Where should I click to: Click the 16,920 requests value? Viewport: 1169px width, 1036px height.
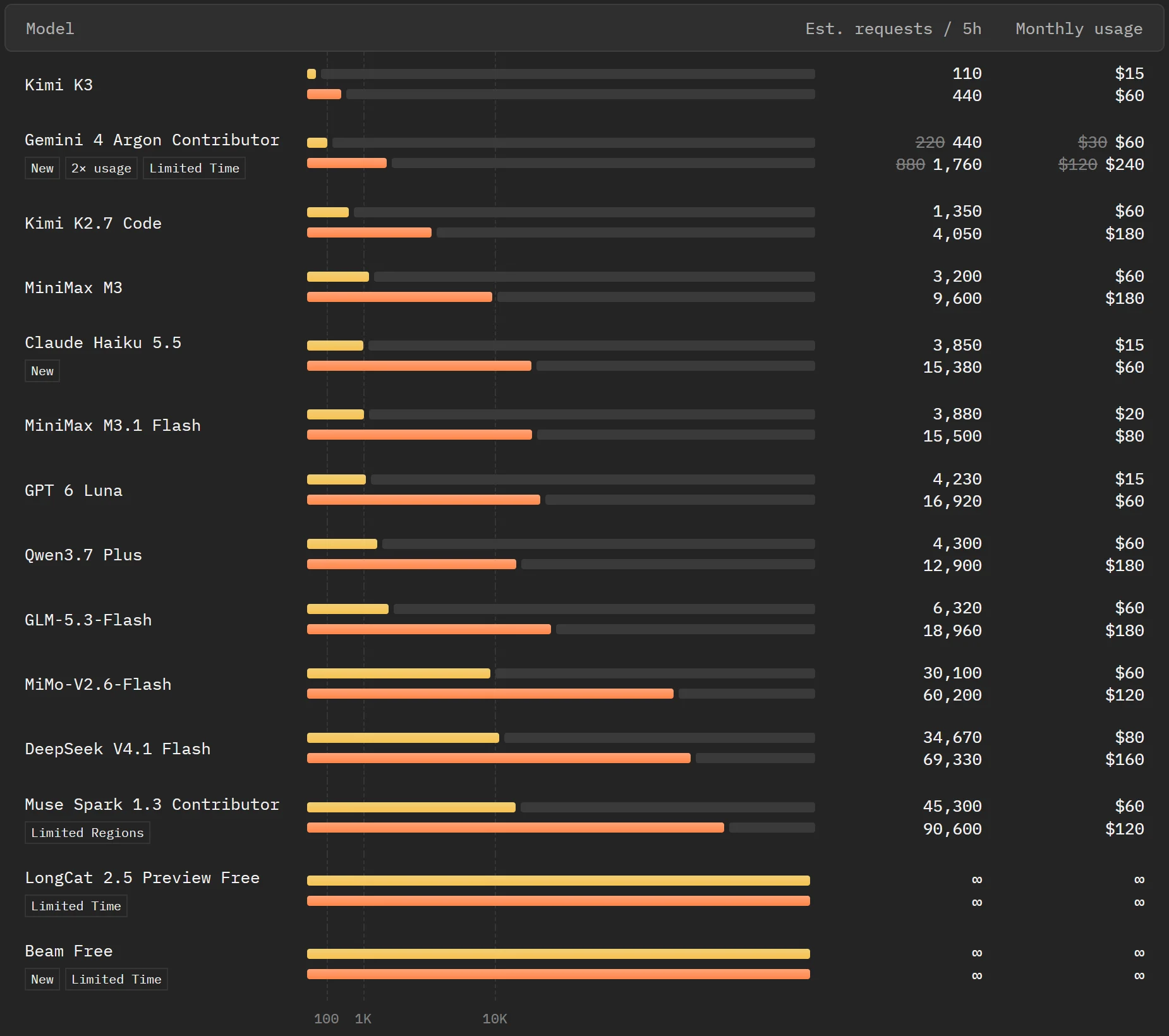pos(952,501)
